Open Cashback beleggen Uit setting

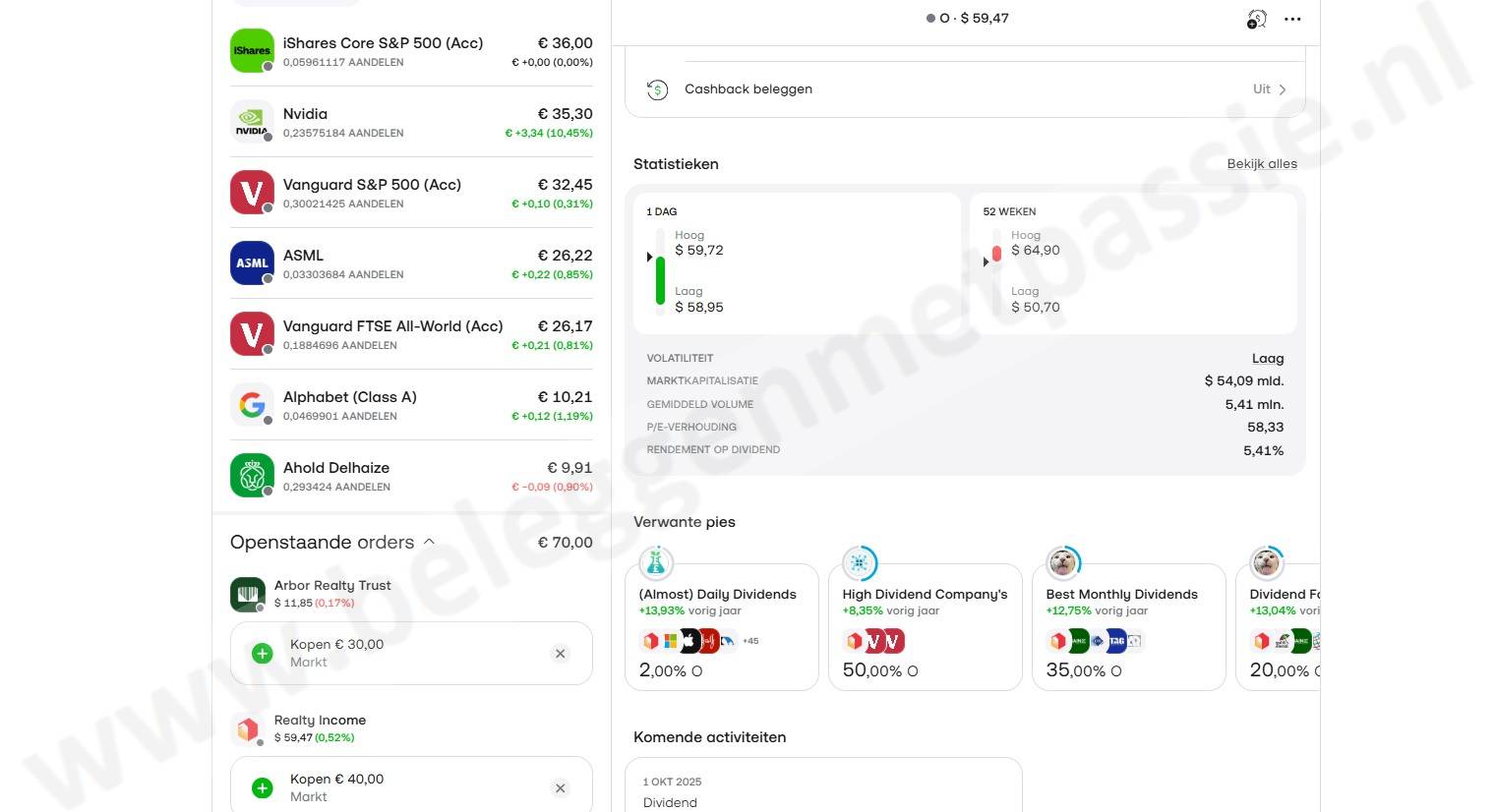click(1269, 89)
